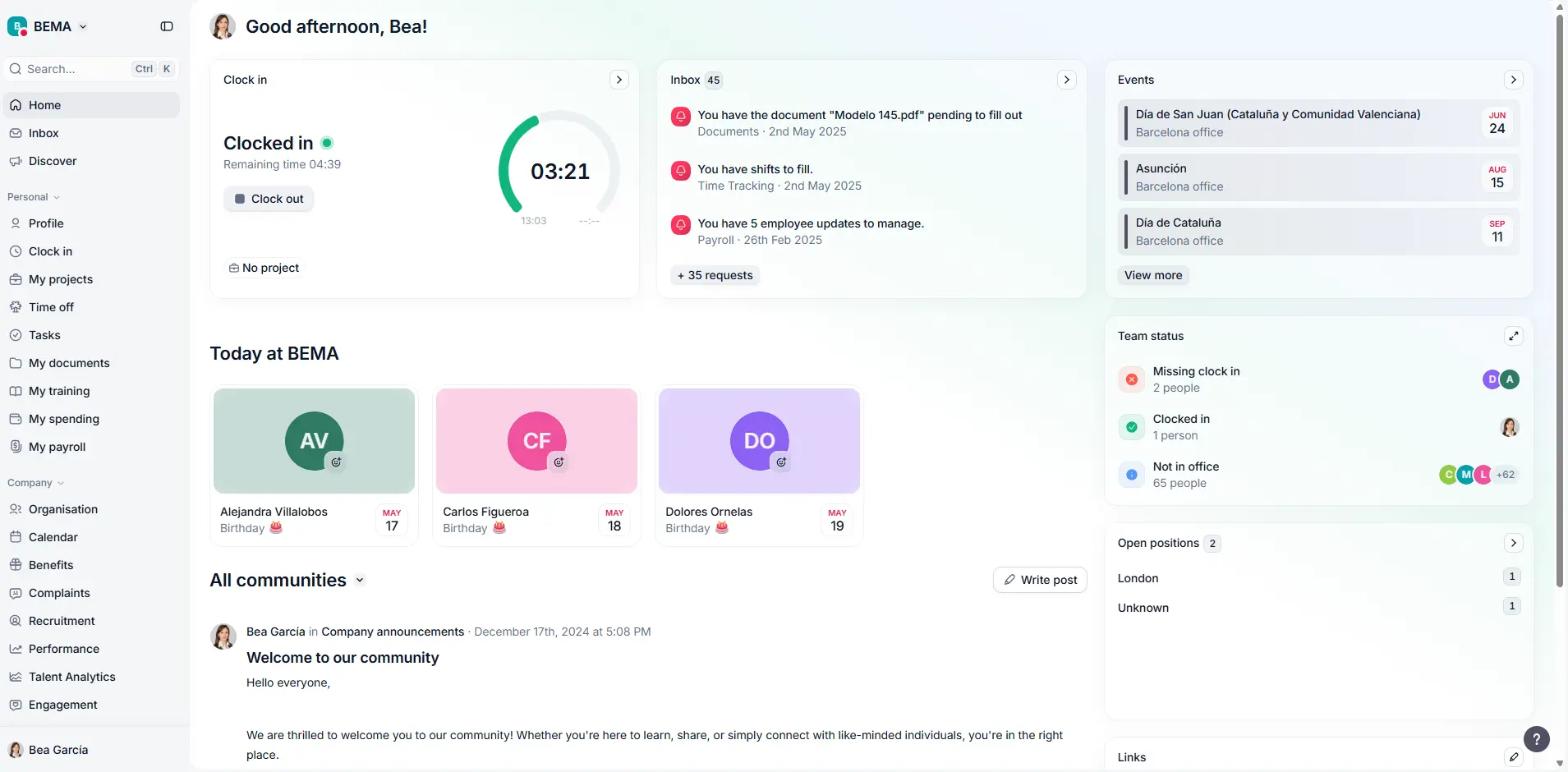Open Talent Analytics in the sidebar

(71, 676)
